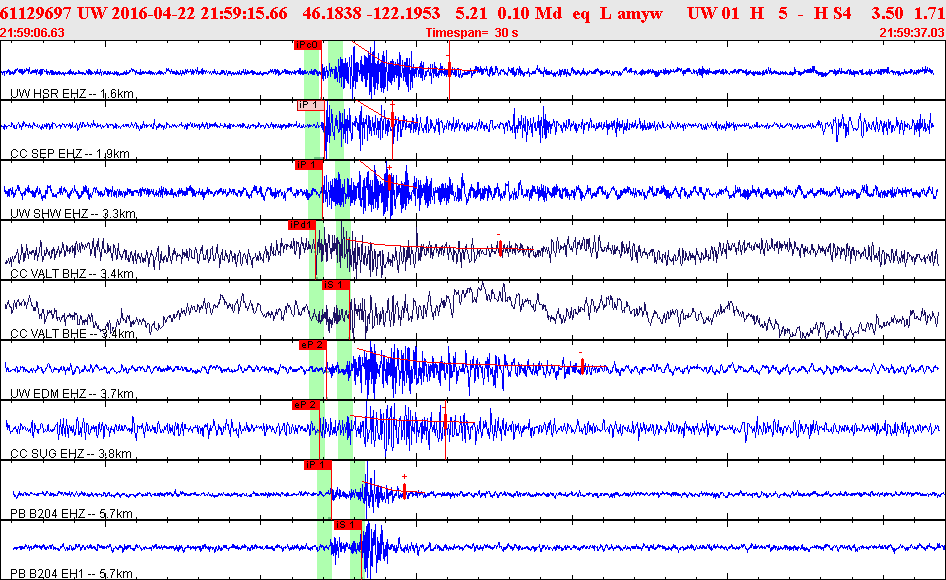Viewport: 946px width, 580px height.
Task: Click the value 1.71 in header
Action: (930, 13)
